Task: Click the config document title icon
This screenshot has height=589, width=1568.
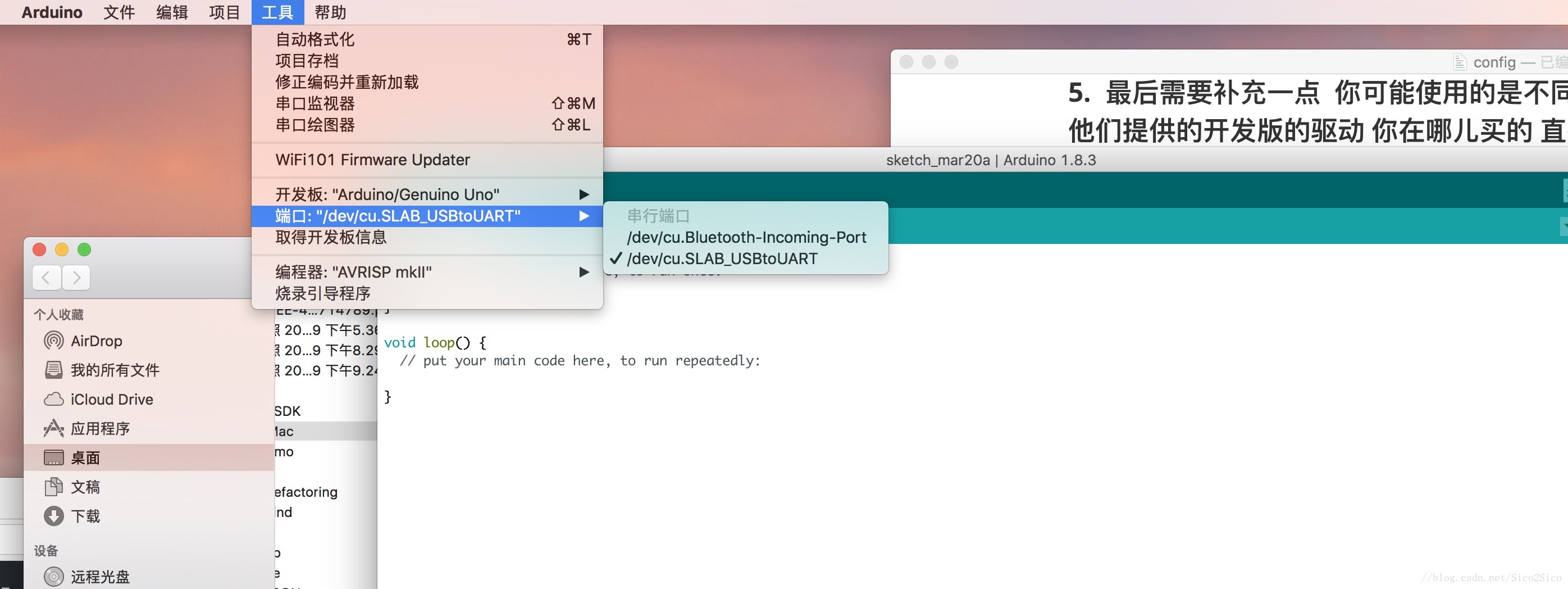Action: [1460, 62]
